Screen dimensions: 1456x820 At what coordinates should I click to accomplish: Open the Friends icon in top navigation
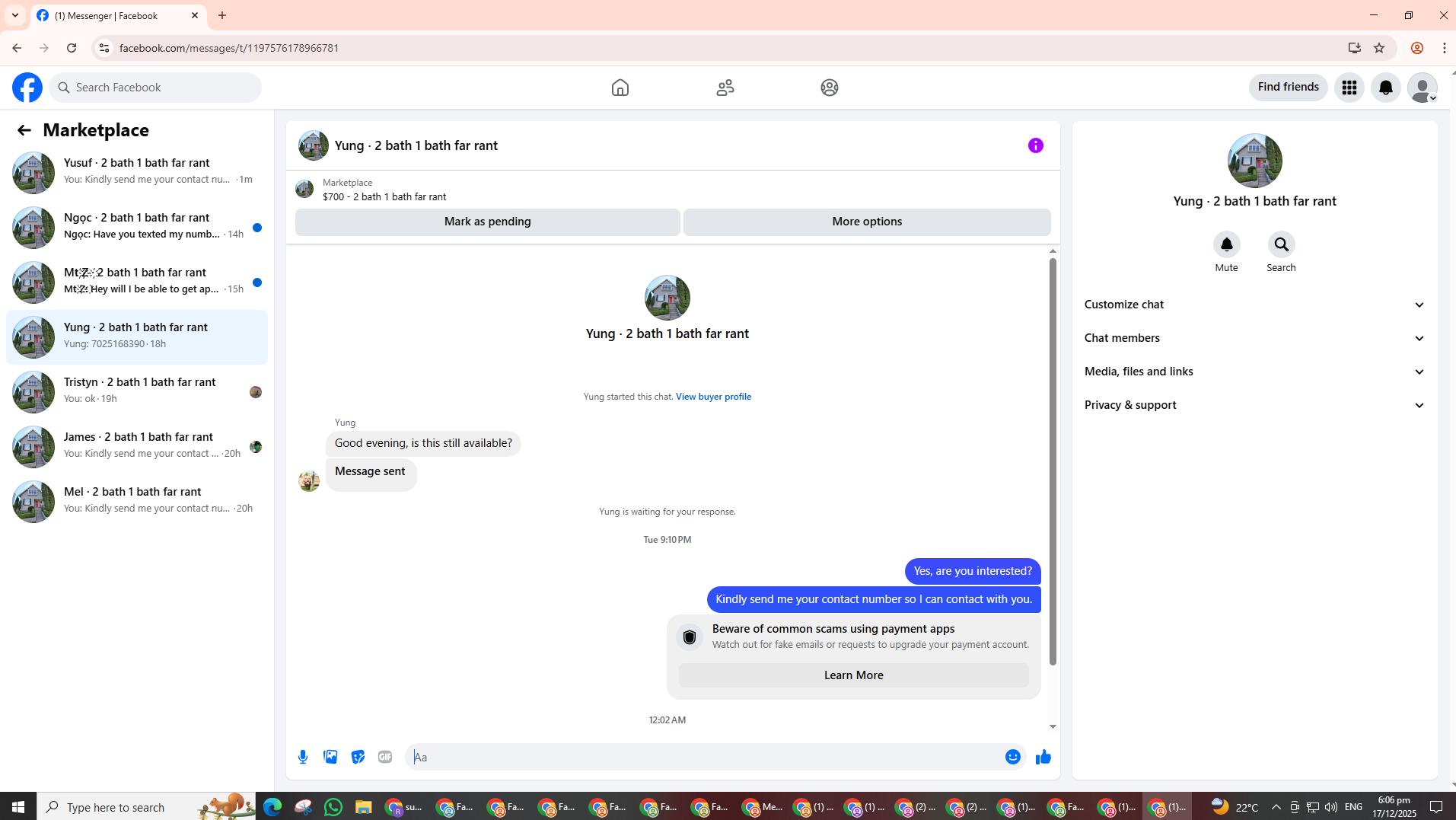click(725, 88)
